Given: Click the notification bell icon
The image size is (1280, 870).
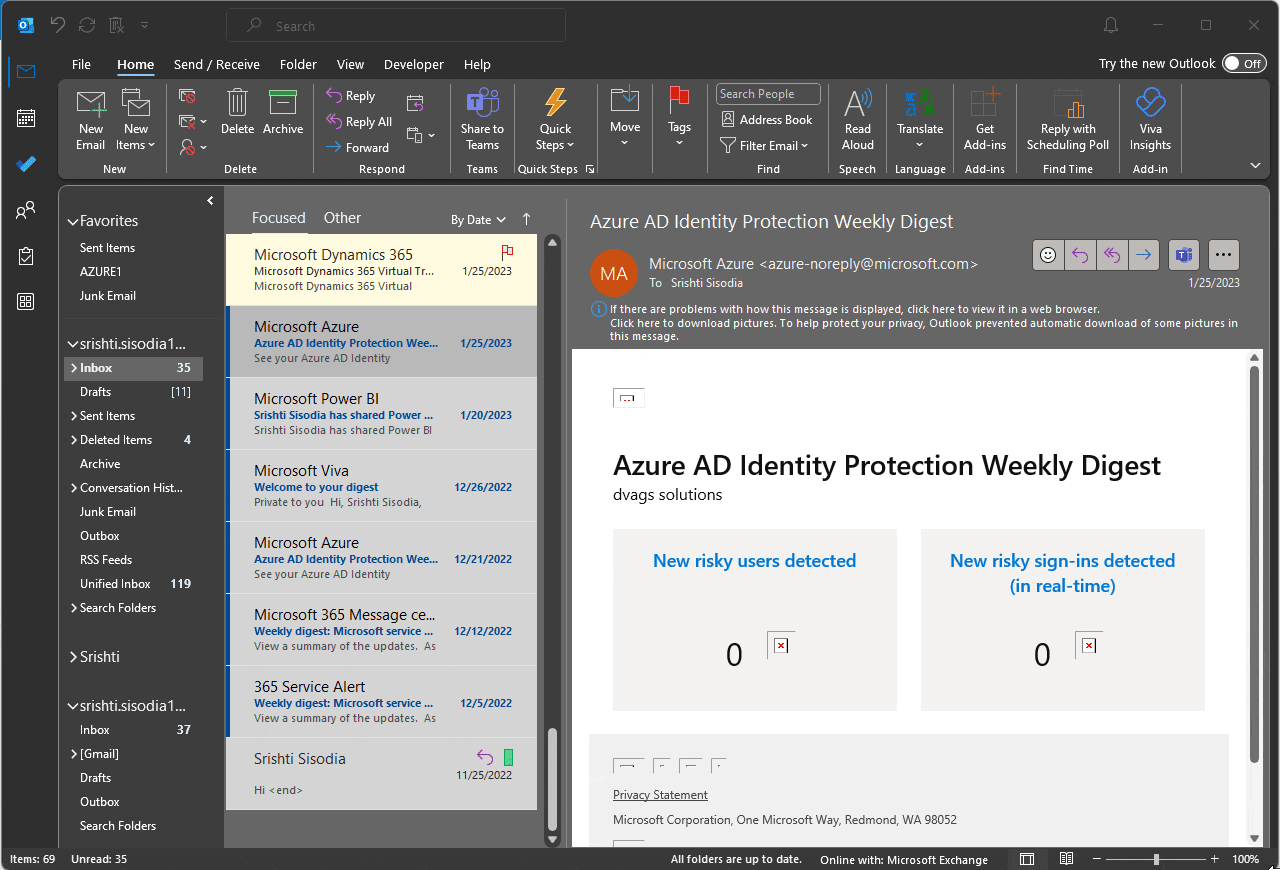Looking at the screenshot, I should [x=1111, y=25].
